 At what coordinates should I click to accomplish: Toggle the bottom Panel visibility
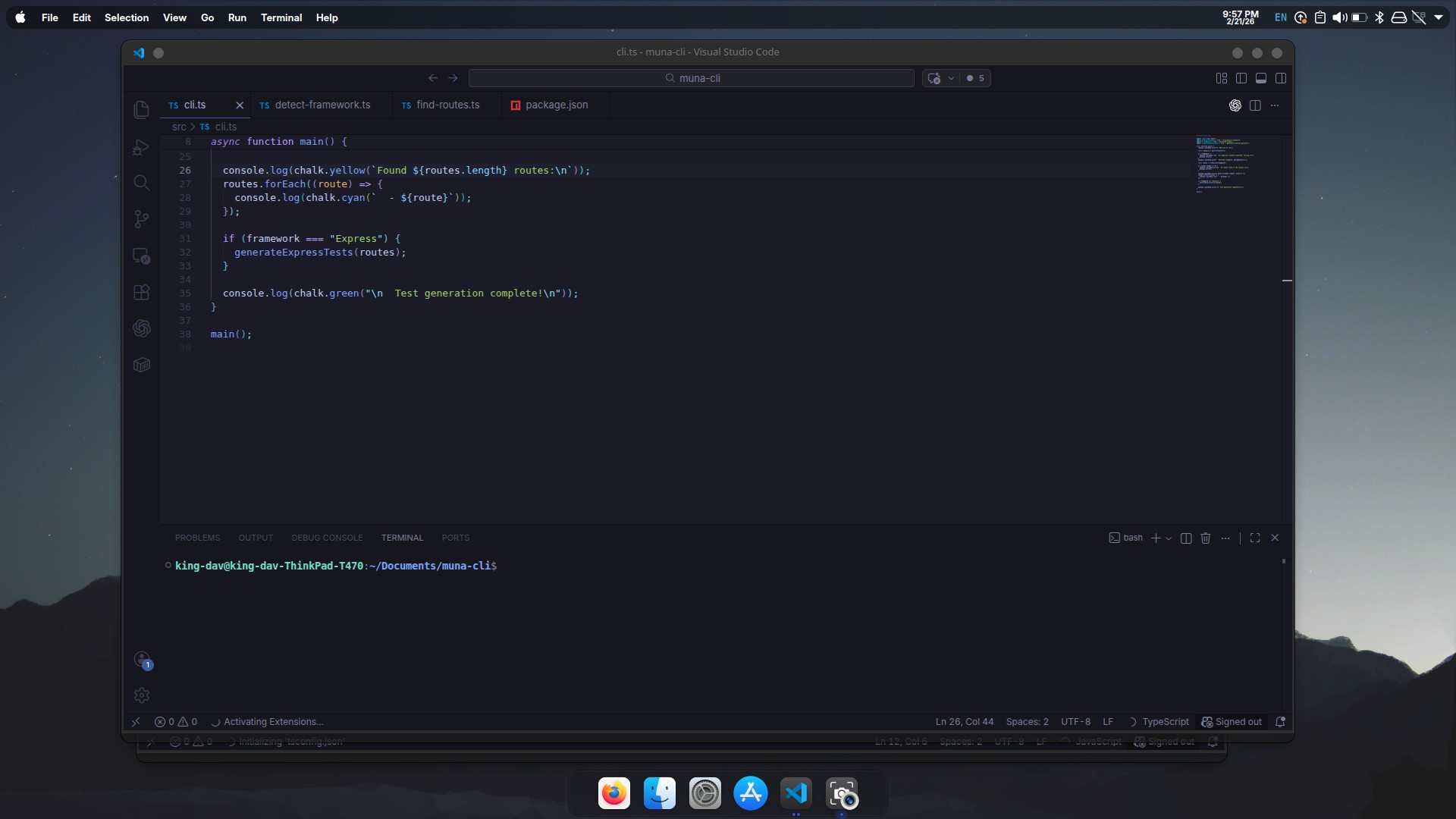tap(1261, 78)
